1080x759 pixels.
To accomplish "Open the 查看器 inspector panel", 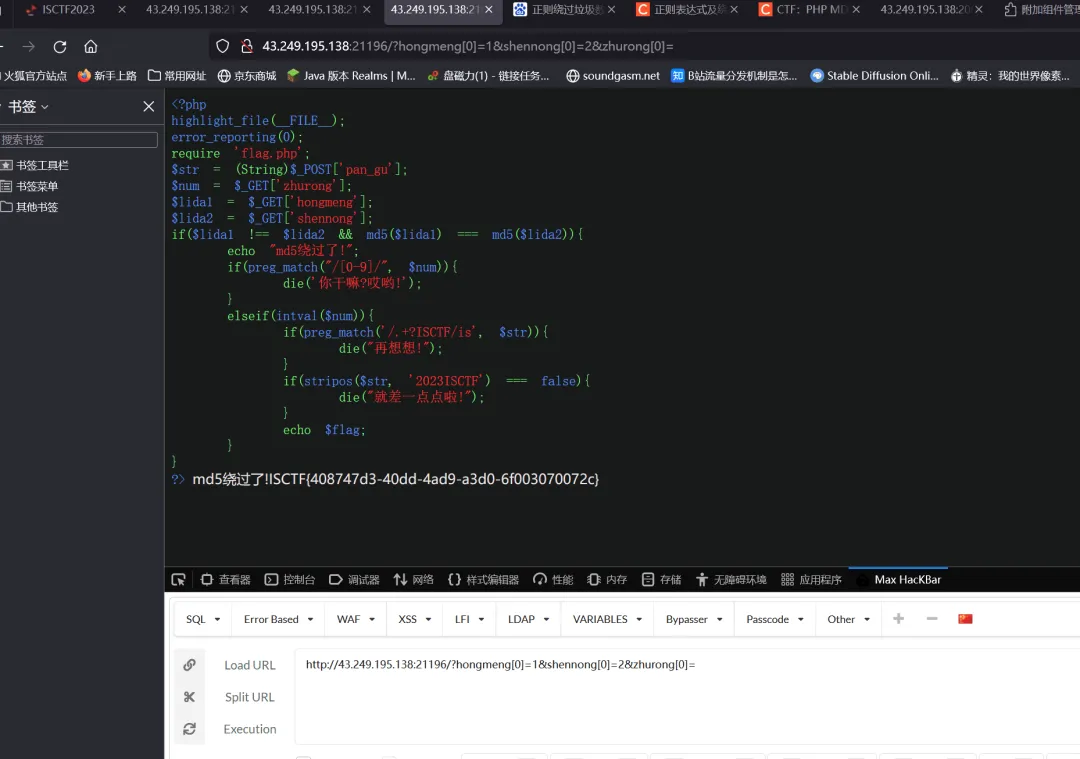I will point(225,580).
